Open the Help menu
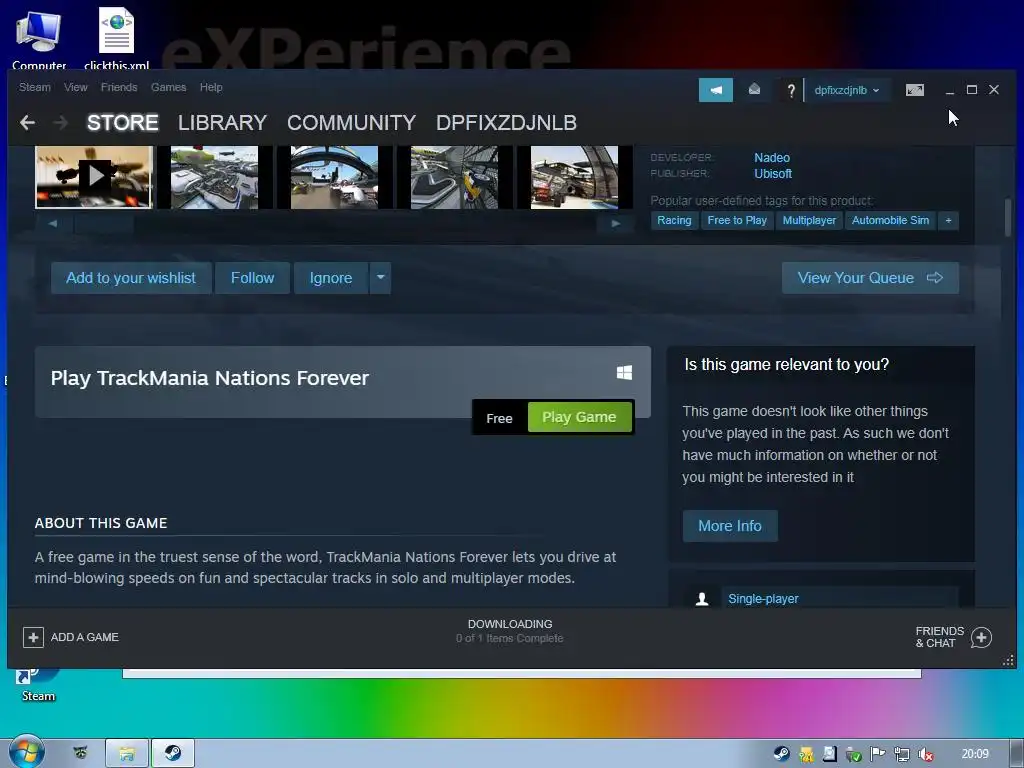The height and width of the screenshot is (768, 1024). (x=211, y=88)
